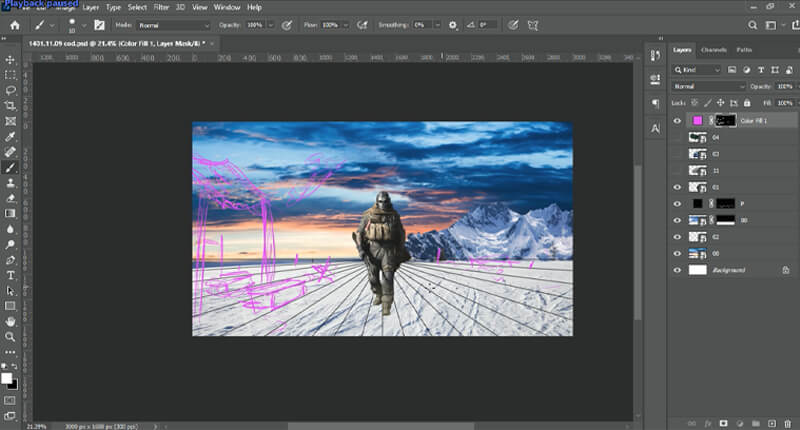
Task: Select the Rectangular Marquee tool
Action: tap(10, 75)
